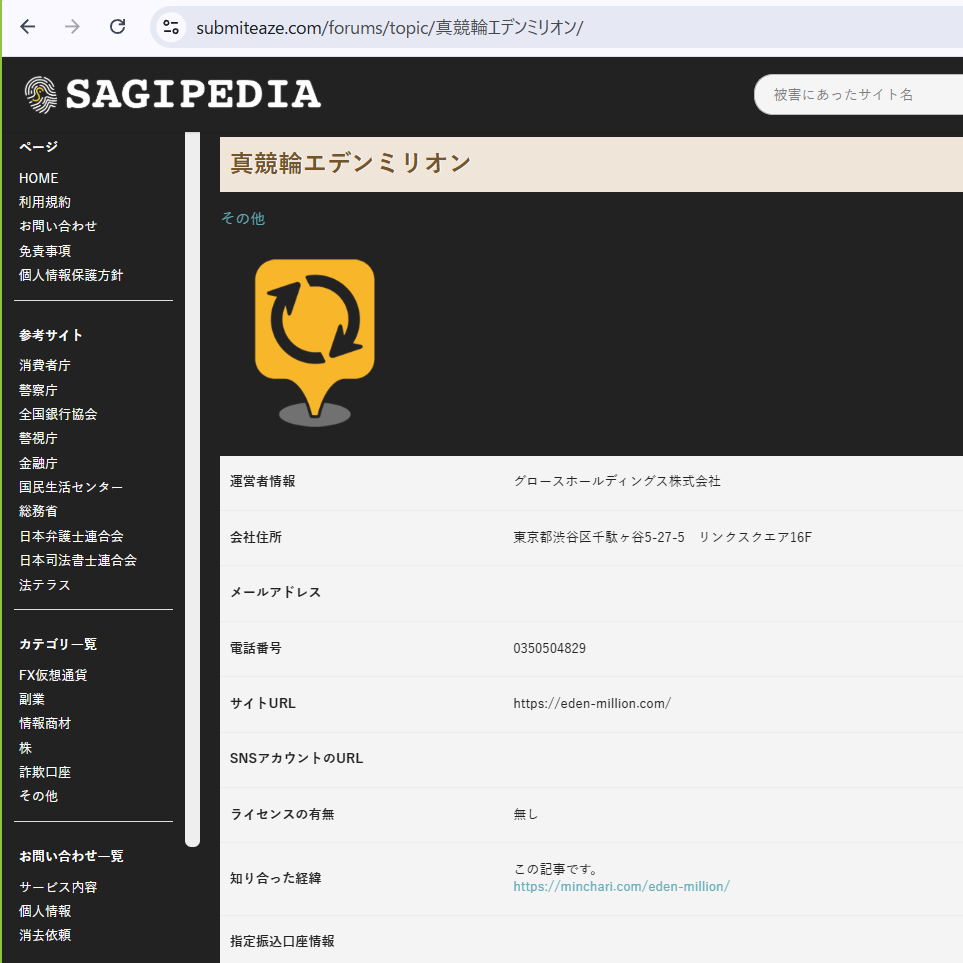Open site information icon in address bar
Image resolution: width=963 pixels, height=963 pixels.
pos(171,27)
